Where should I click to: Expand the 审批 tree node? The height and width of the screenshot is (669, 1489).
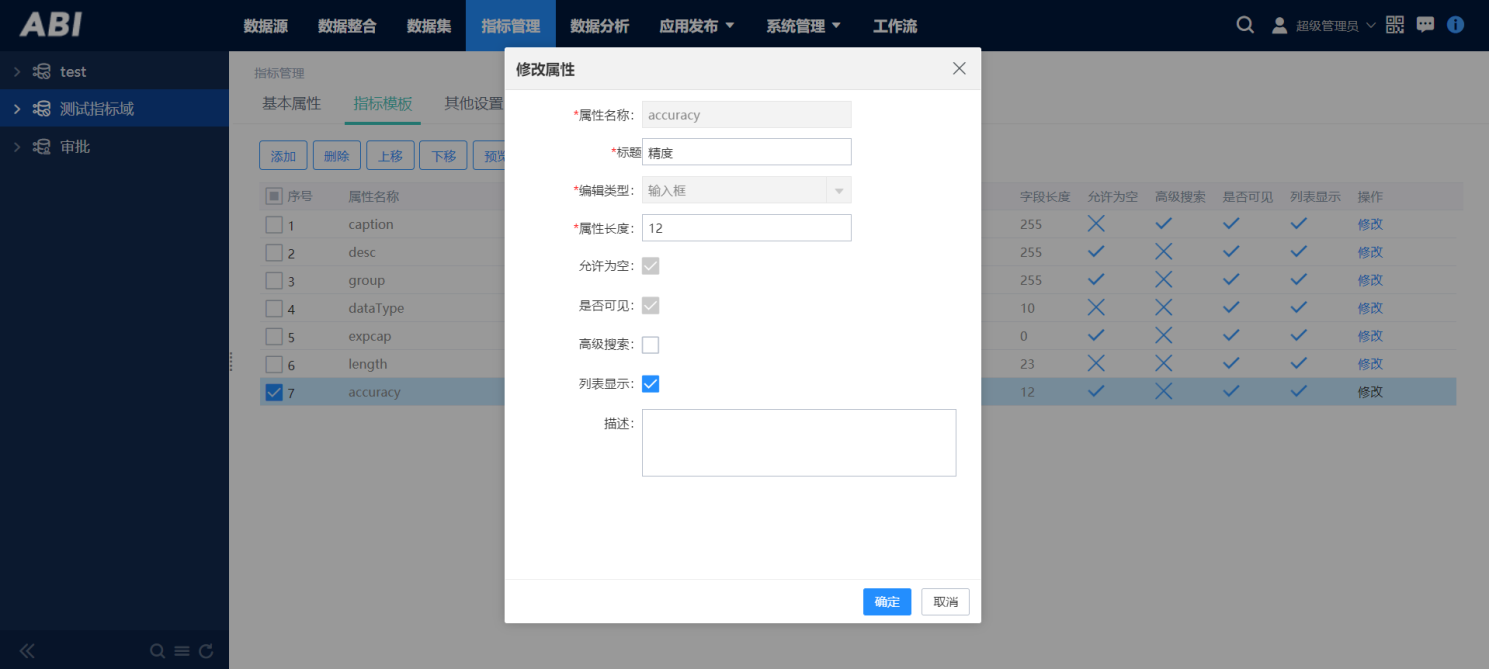[x=17, y=147]
